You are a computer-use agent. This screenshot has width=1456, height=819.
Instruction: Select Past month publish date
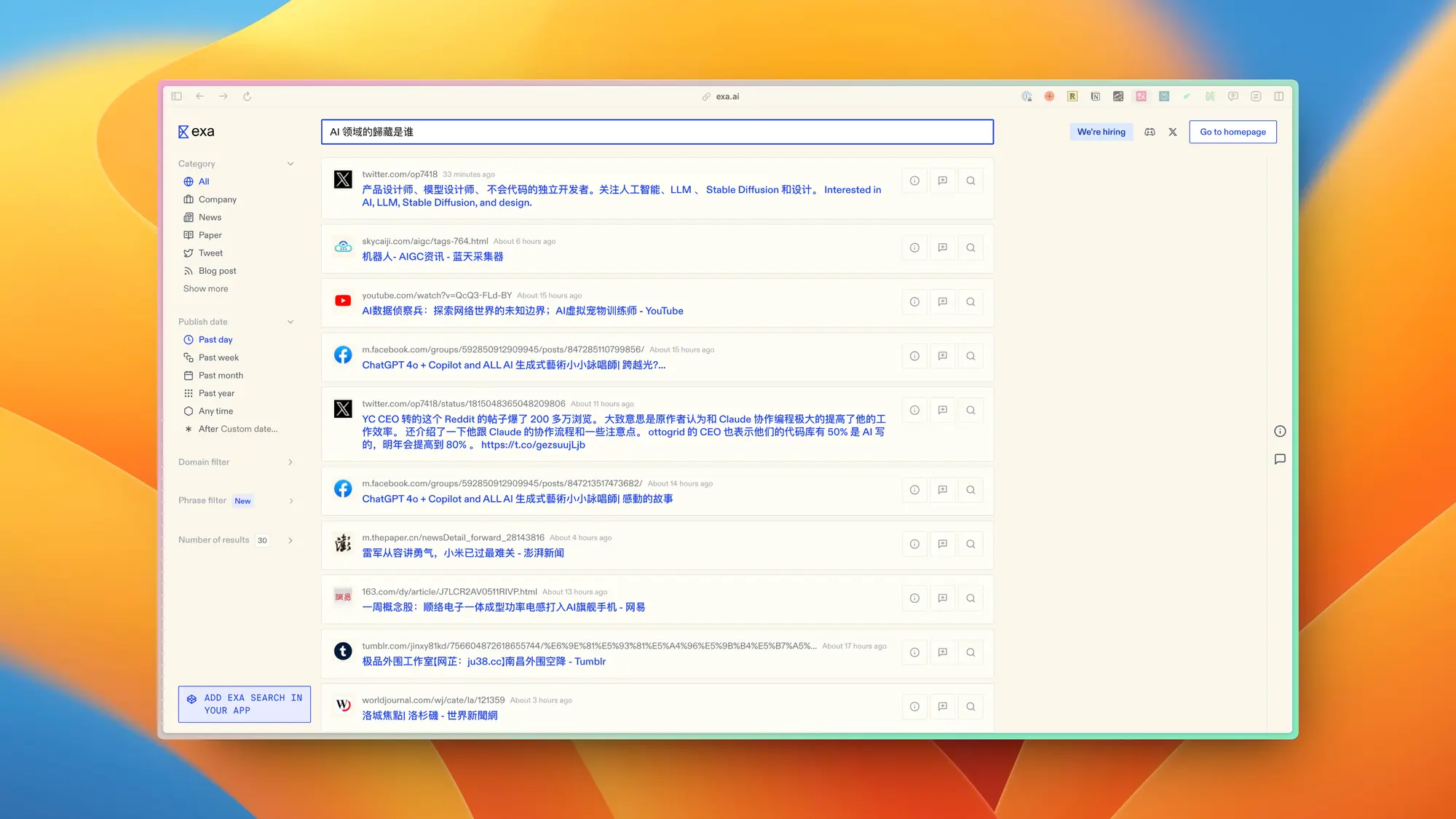coord(220,375)
